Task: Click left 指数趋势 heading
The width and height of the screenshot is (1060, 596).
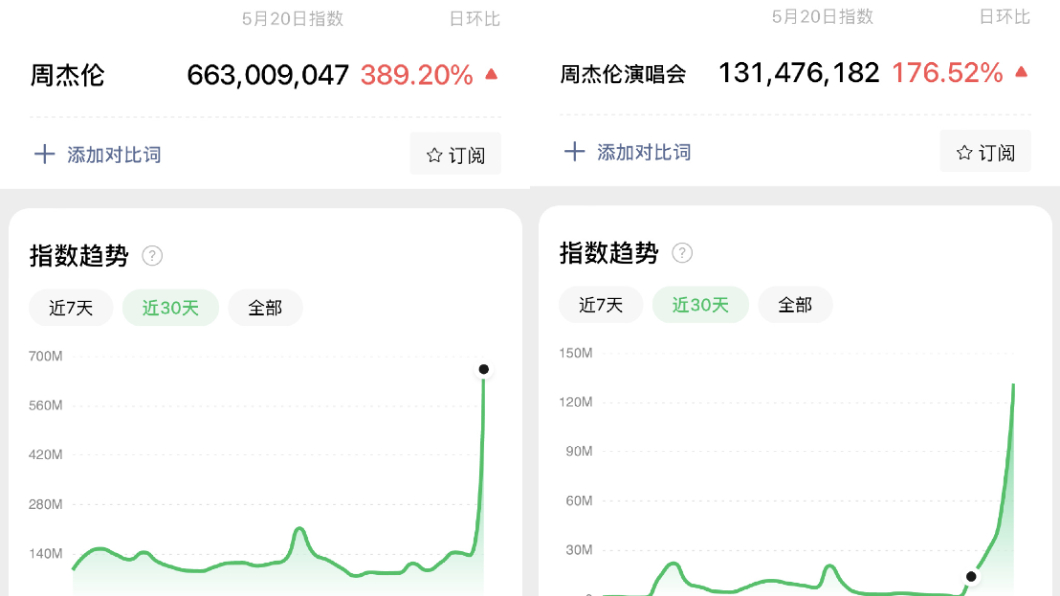Action: 79,256
